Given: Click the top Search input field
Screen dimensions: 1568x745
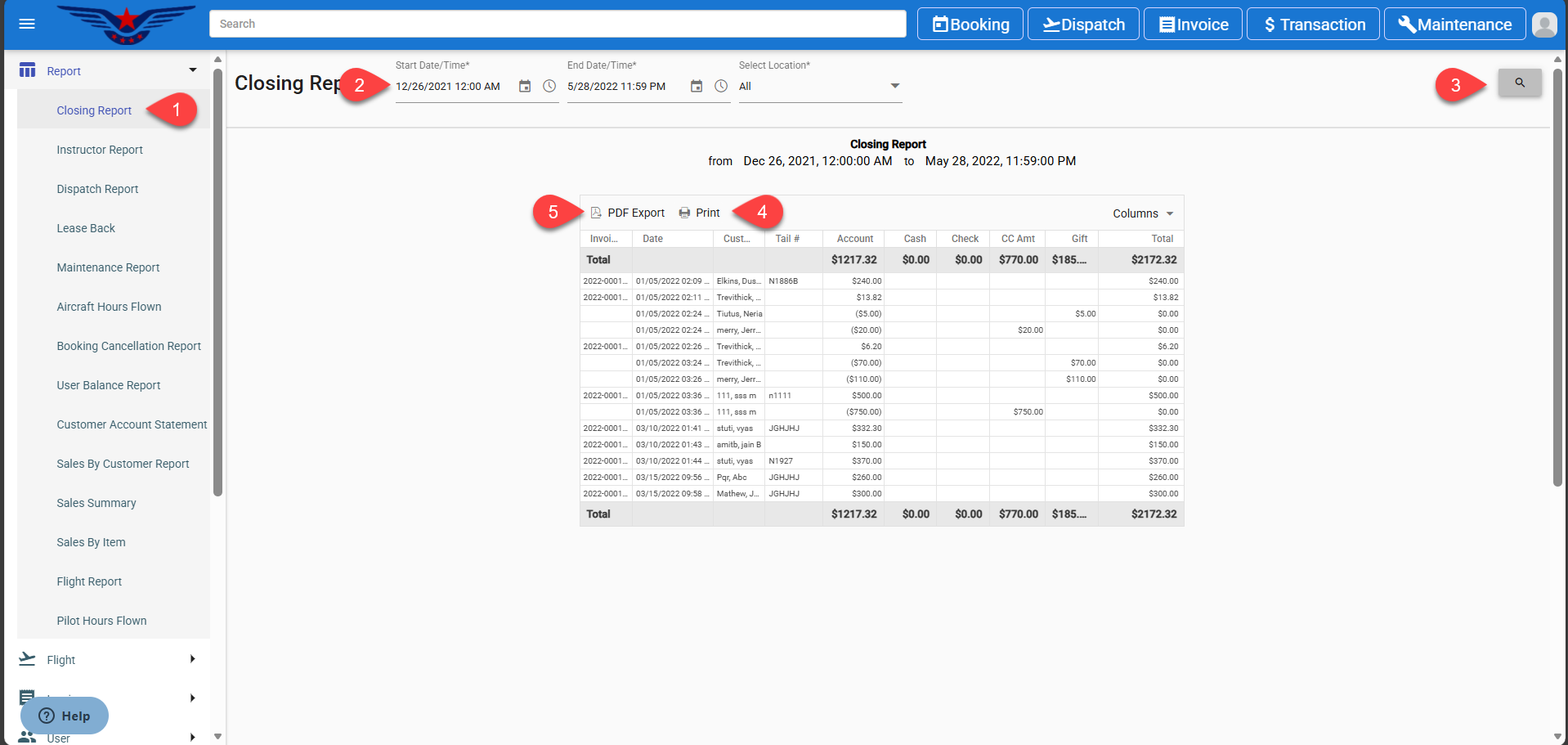Looking at the screenshot, I should pos(558,24).
